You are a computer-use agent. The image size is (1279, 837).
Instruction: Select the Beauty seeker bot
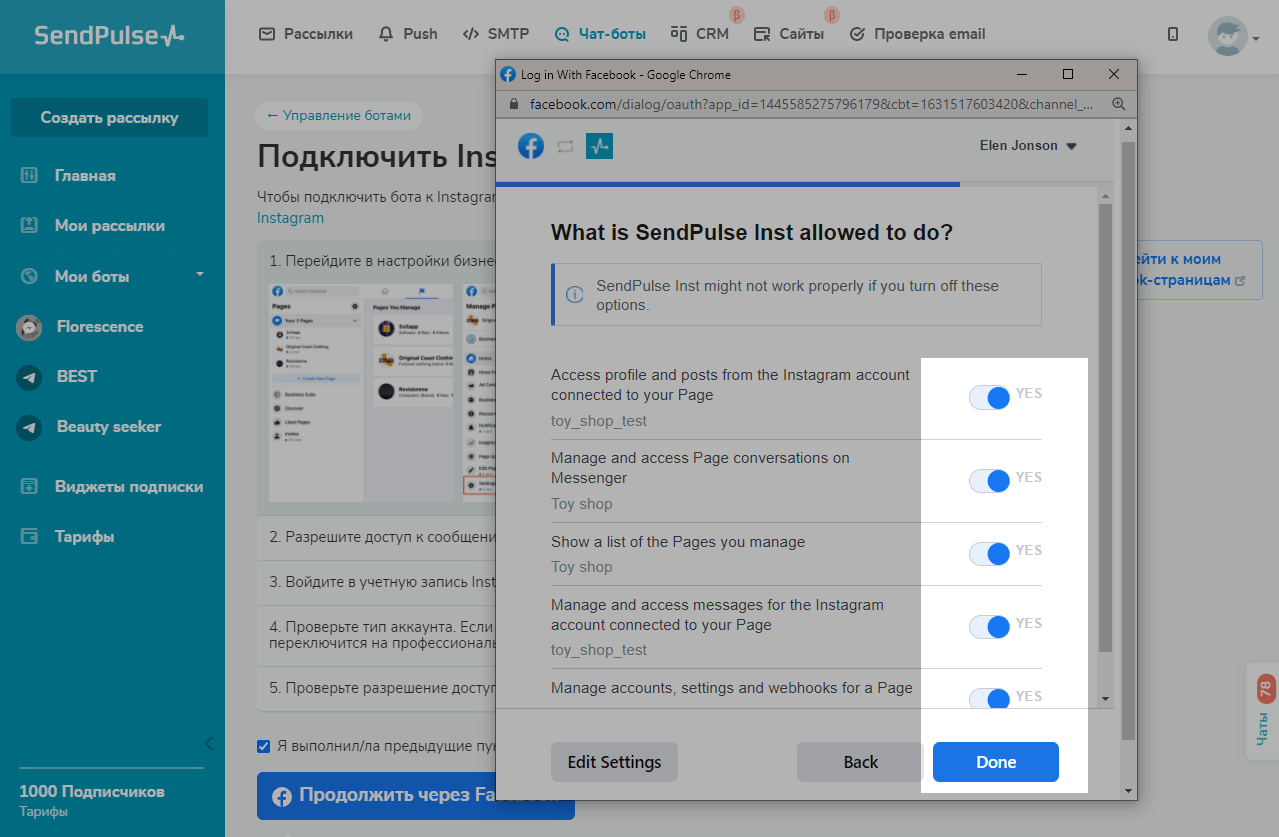click(109, 426)
